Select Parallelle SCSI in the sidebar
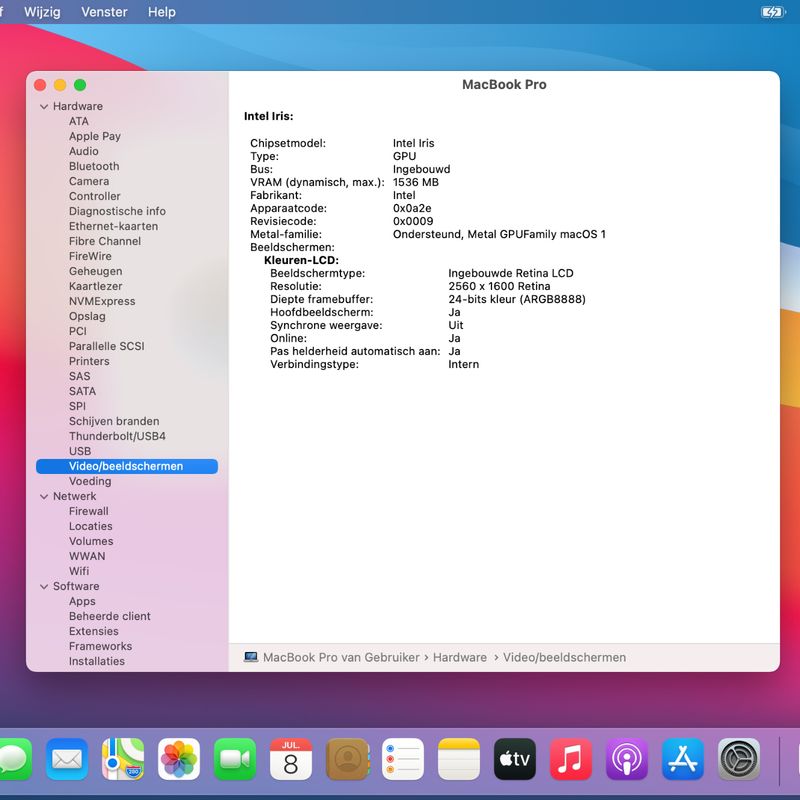This screenshot has width=800, height=800. pyautogui.click(x=107, y=346)
